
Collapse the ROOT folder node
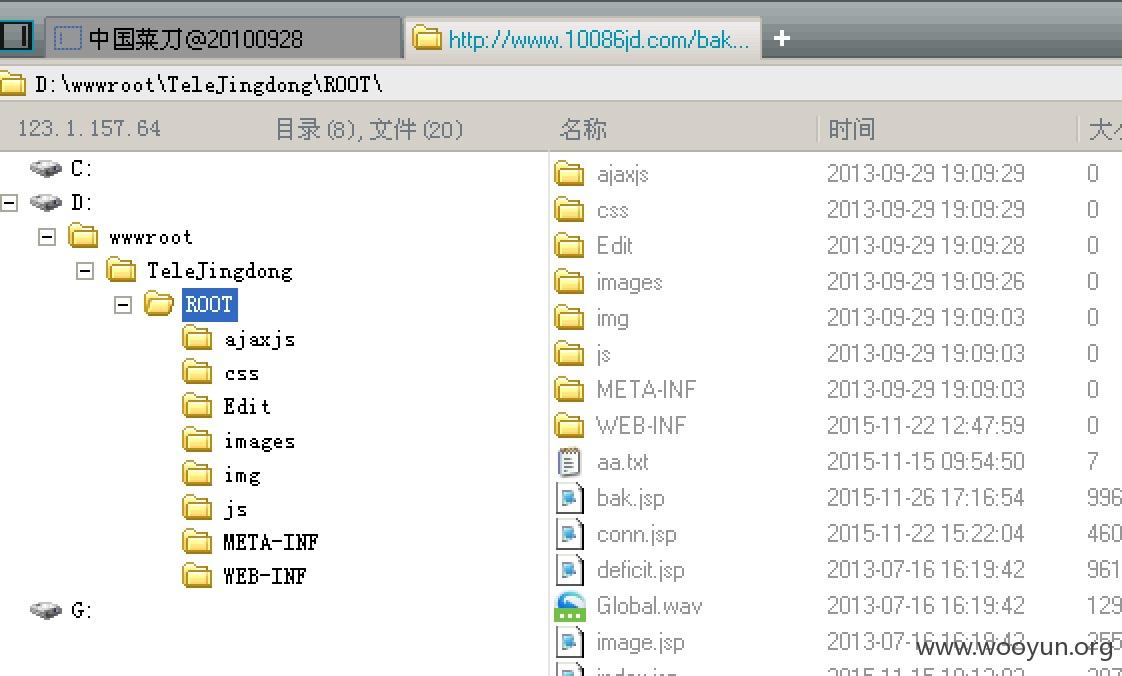(122, 305)
